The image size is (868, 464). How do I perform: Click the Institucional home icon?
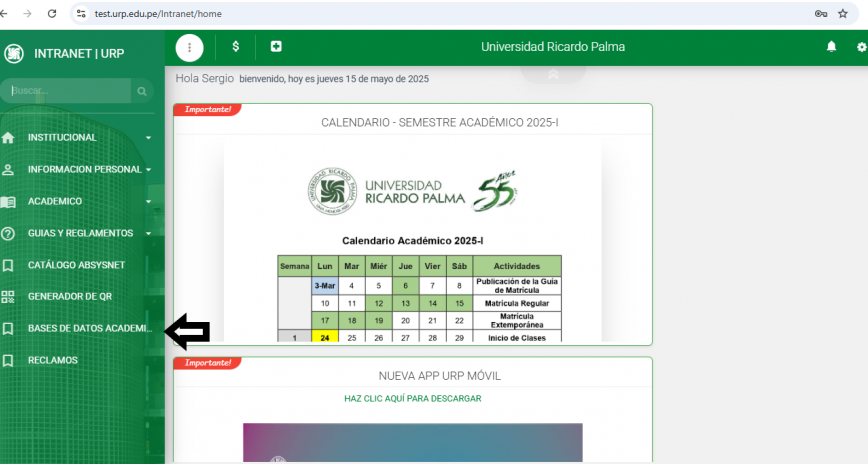tap(8, 137)
